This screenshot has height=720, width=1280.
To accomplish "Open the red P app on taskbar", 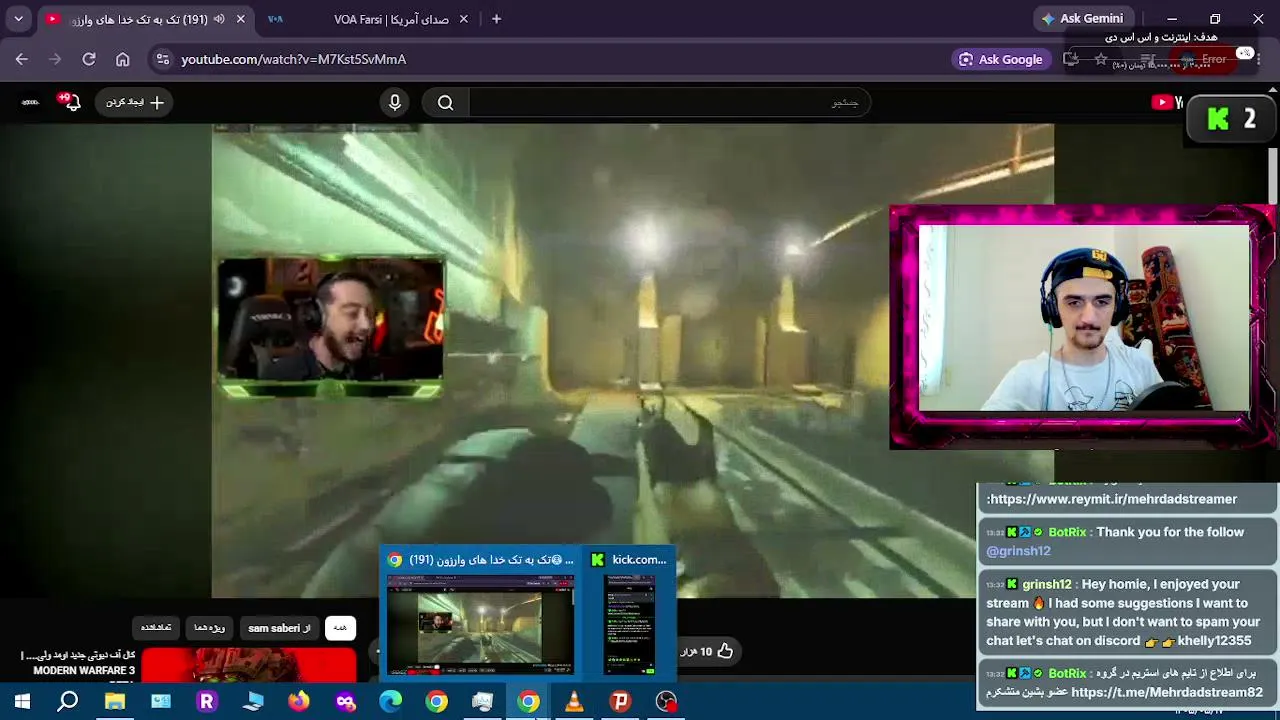I will [x=620, y=702].
